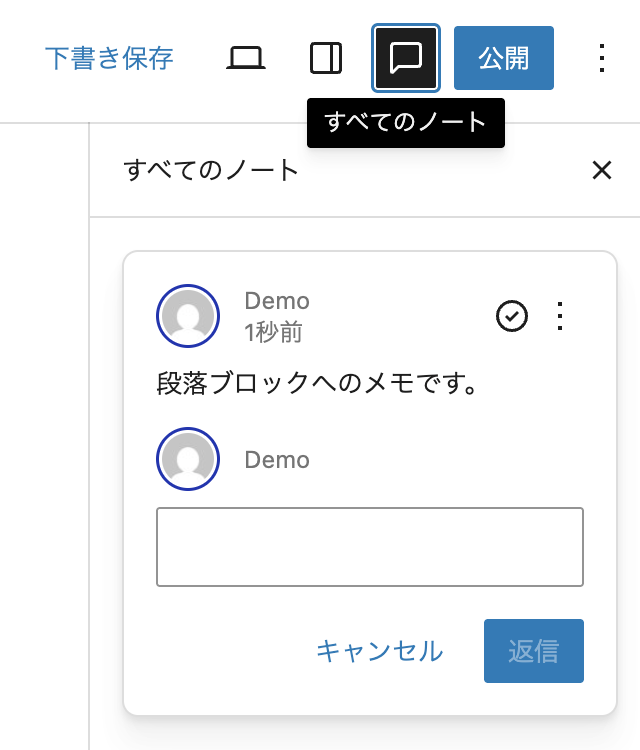The width and height of the screenshot is (640, 750).
Task: Open the laptop preview device menu
Action: 245,58
